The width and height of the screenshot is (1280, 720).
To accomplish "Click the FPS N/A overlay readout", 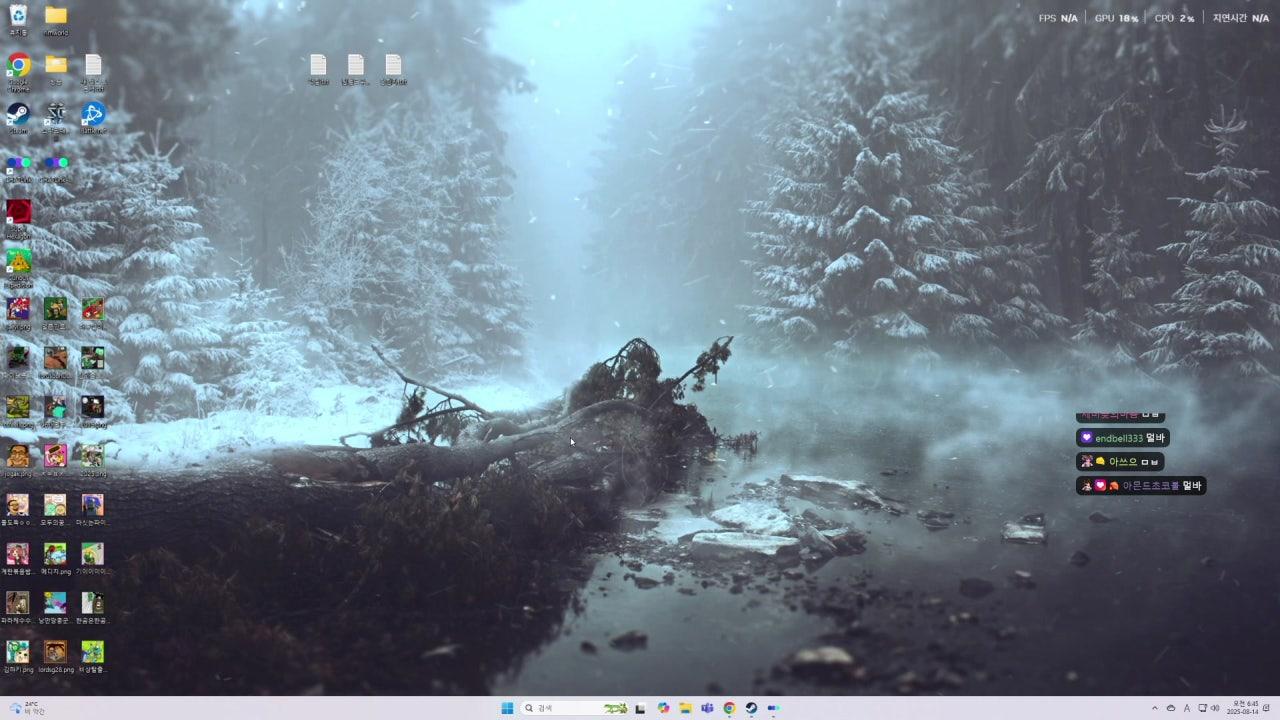I will [1058, 18].
